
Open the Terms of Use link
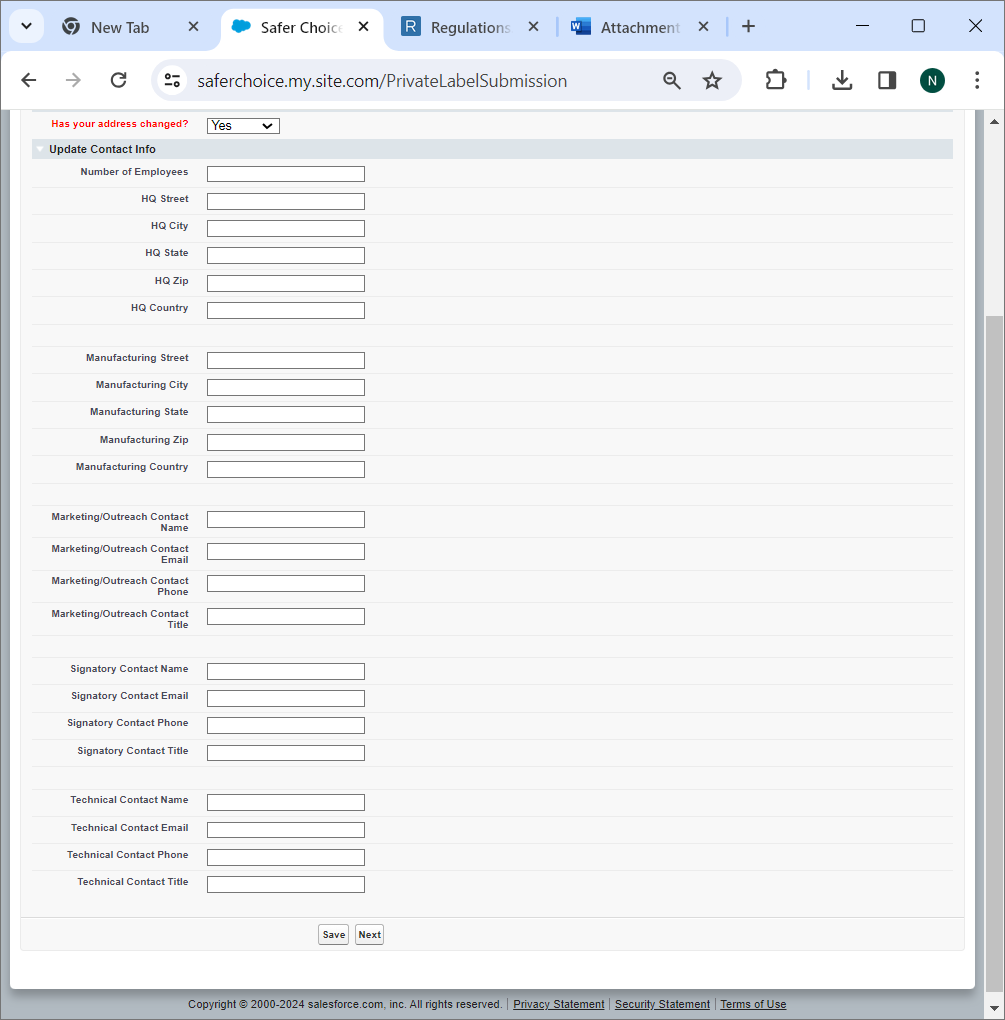[753, 1004]
